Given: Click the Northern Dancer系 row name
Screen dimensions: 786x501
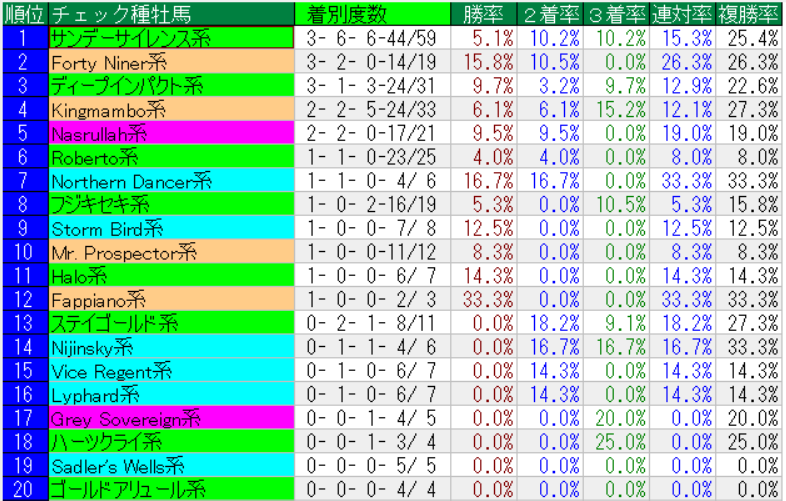Looking at the screenshot, I should 171,180.
